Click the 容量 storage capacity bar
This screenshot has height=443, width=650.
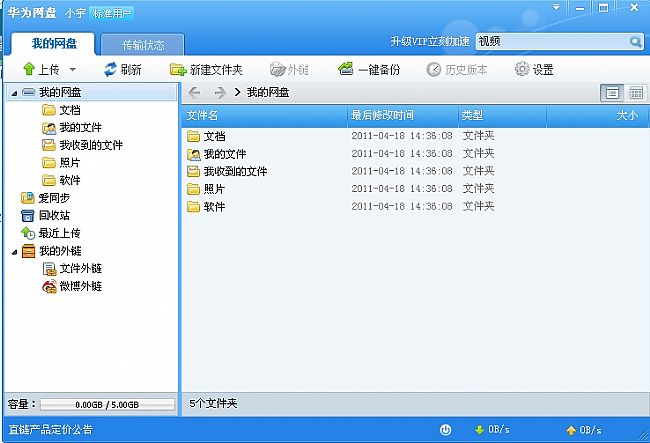107,405
